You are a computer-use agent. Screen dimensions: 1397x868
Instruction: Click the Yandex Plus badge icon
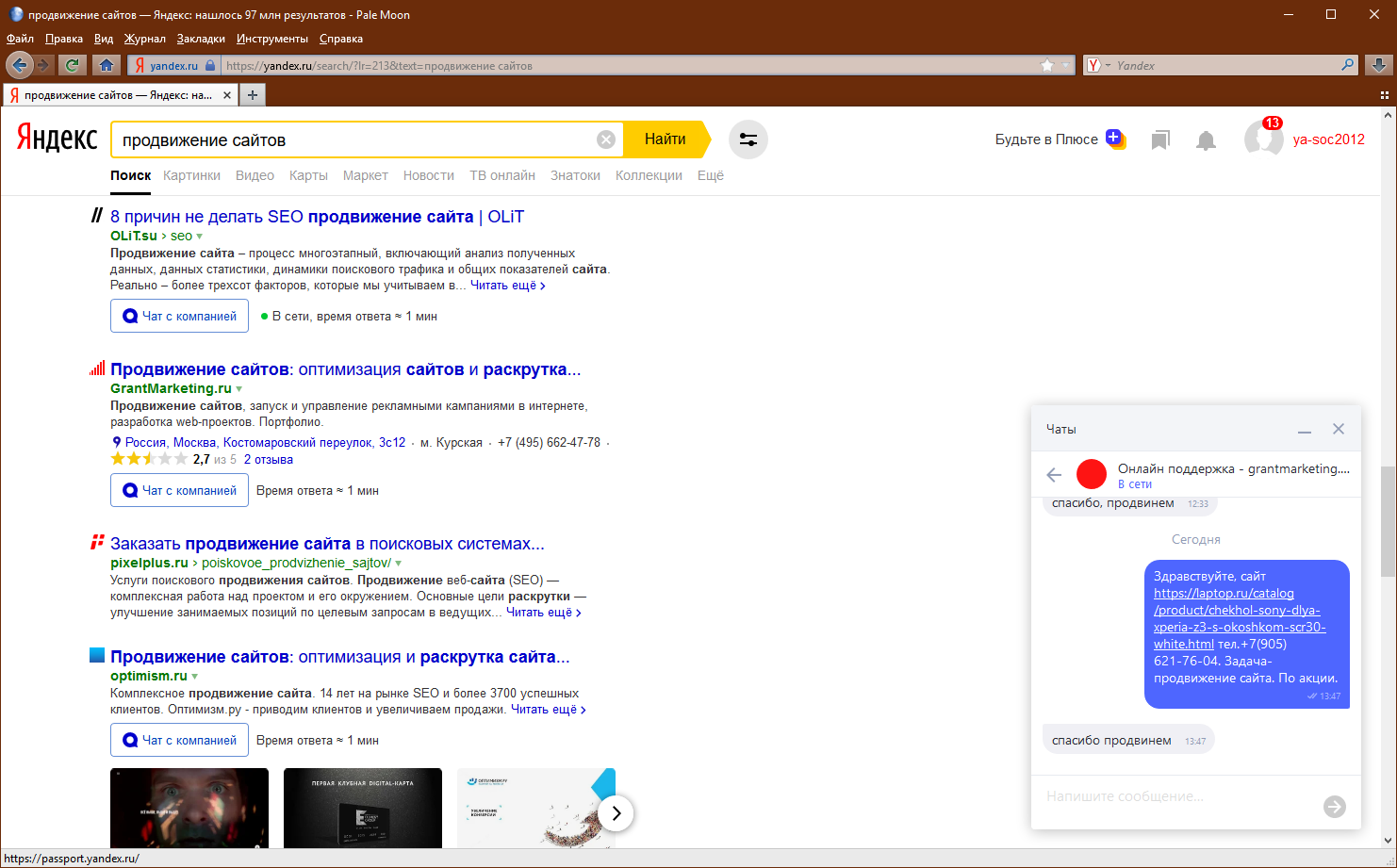pyautogui.click(x=1115, y=139)
